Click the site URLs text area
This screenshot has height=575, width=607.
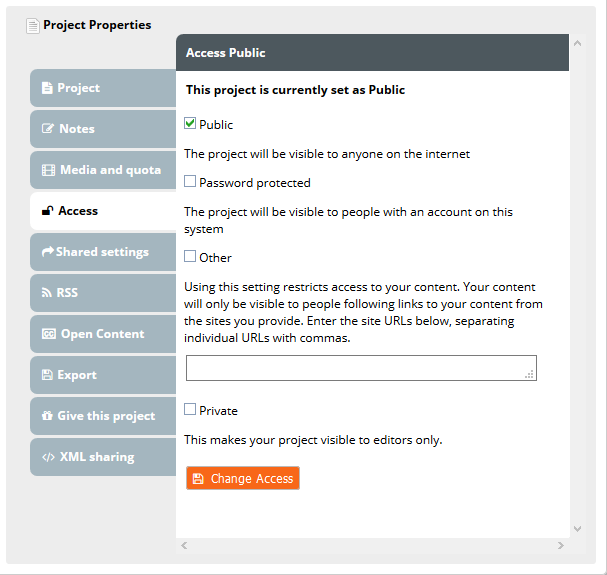tap(360, 367)
